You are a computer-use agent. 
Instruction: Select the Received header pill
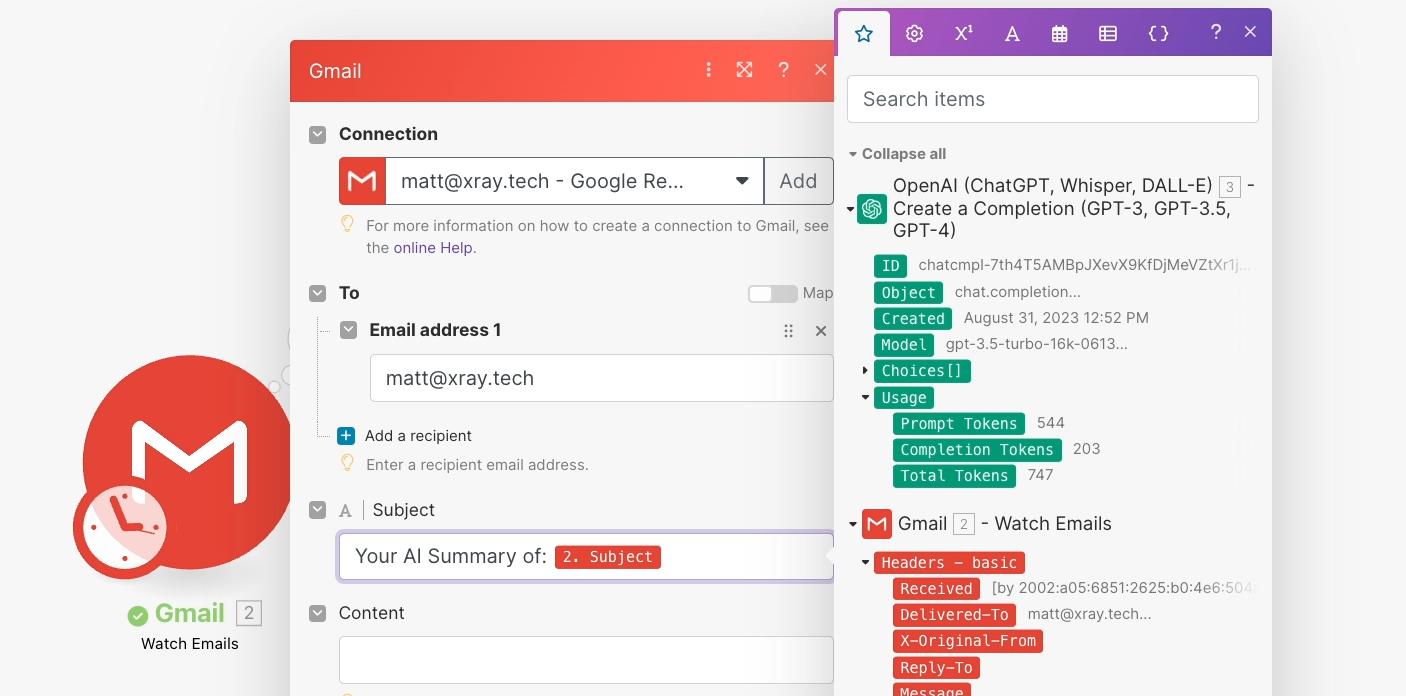936,589
